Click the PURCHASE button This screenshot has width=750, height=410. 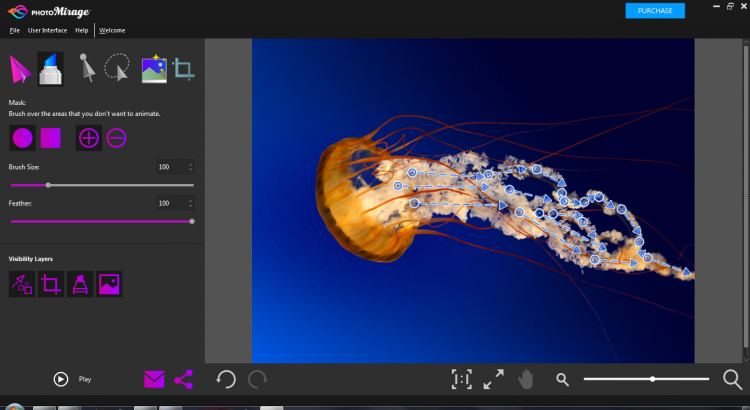655,11
